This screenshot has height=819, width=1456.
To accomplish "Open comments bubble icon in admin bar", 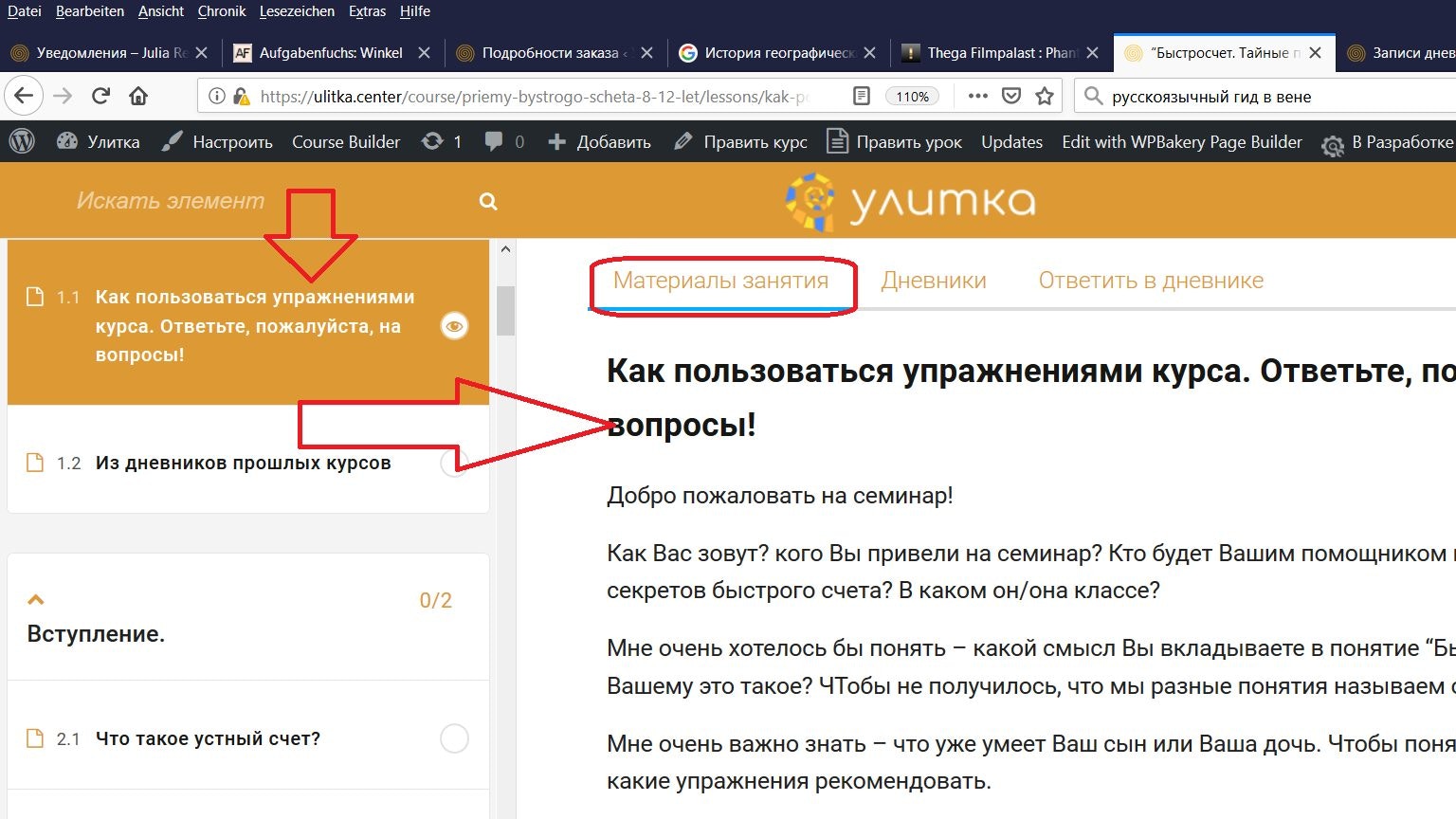I will [494, 141].
